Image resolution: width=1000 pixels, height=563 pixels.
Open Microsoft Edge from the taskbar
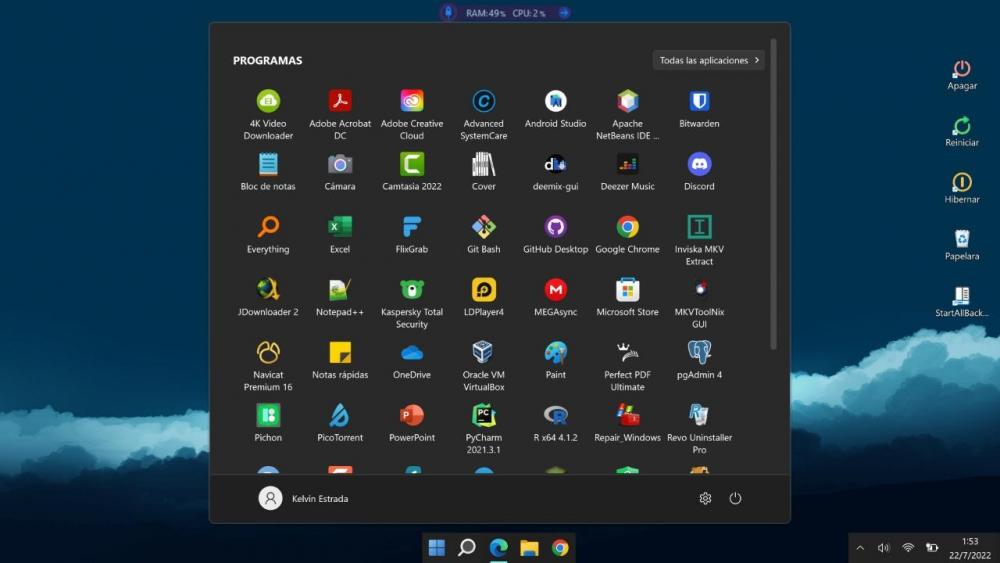(x=498, y=547)
